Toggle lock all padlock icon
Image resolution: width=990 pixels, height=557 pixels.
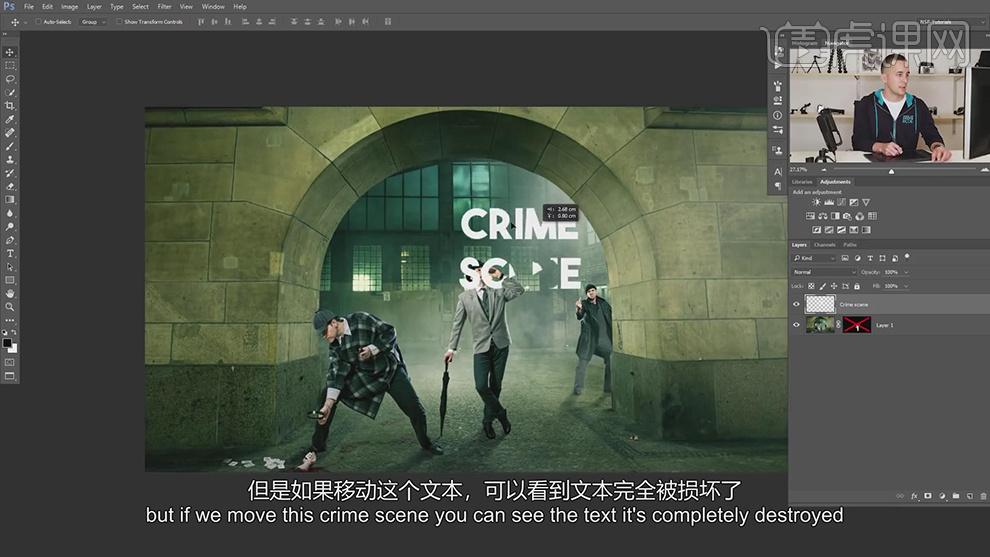(857, 286)
